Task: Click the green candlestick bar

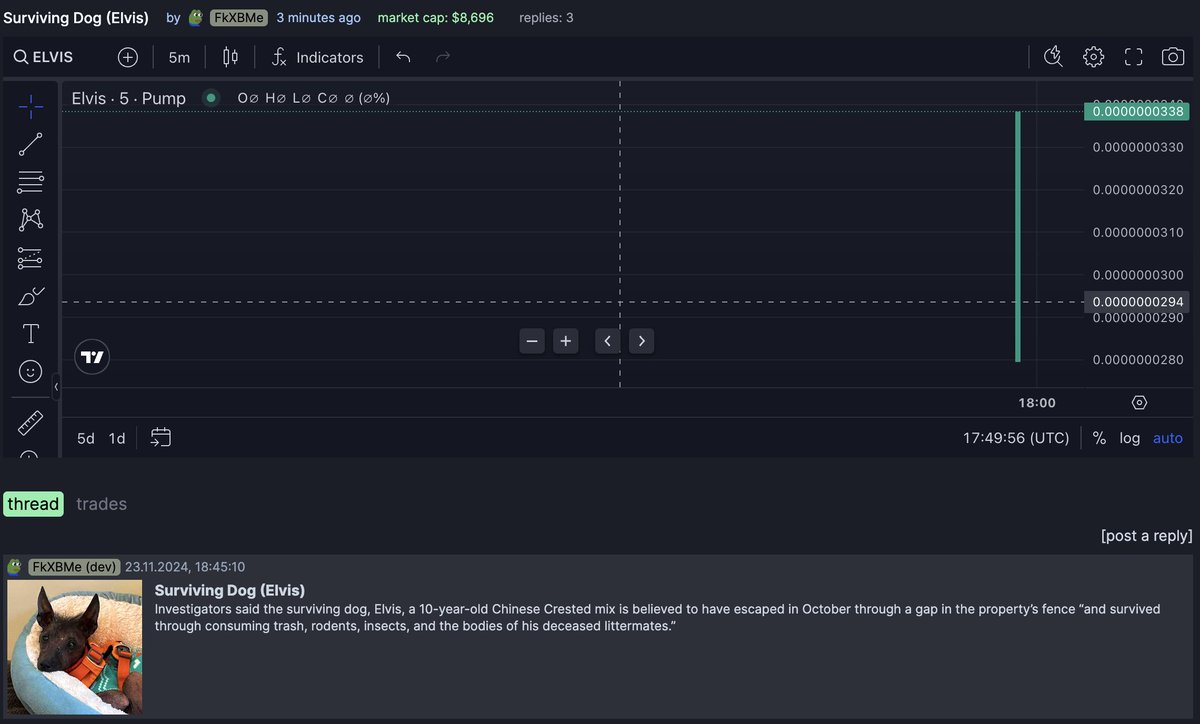Action: coord(1018,236)
